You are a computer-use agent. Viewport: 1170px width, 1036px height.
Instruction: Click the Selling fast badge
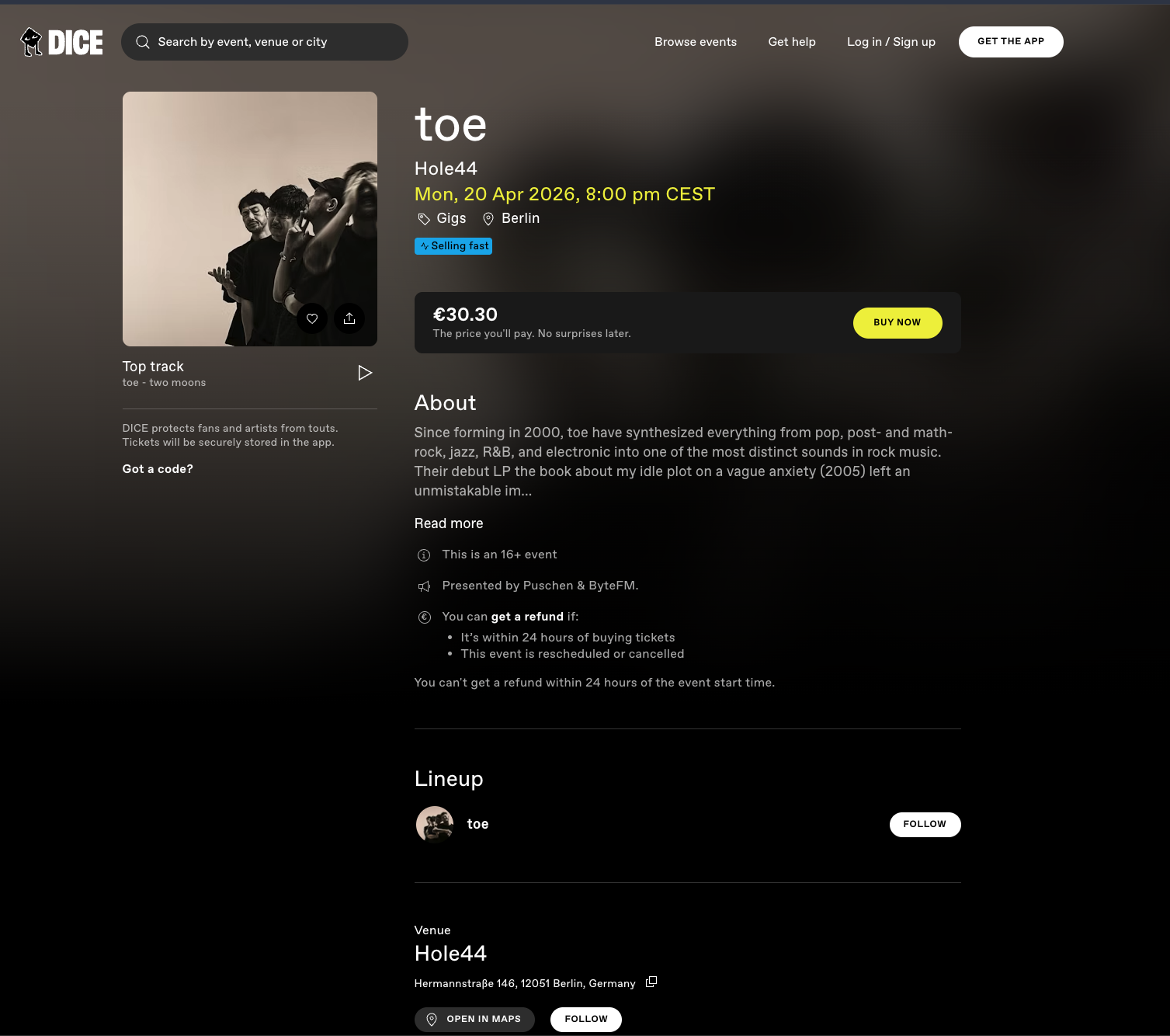(453, 245)
